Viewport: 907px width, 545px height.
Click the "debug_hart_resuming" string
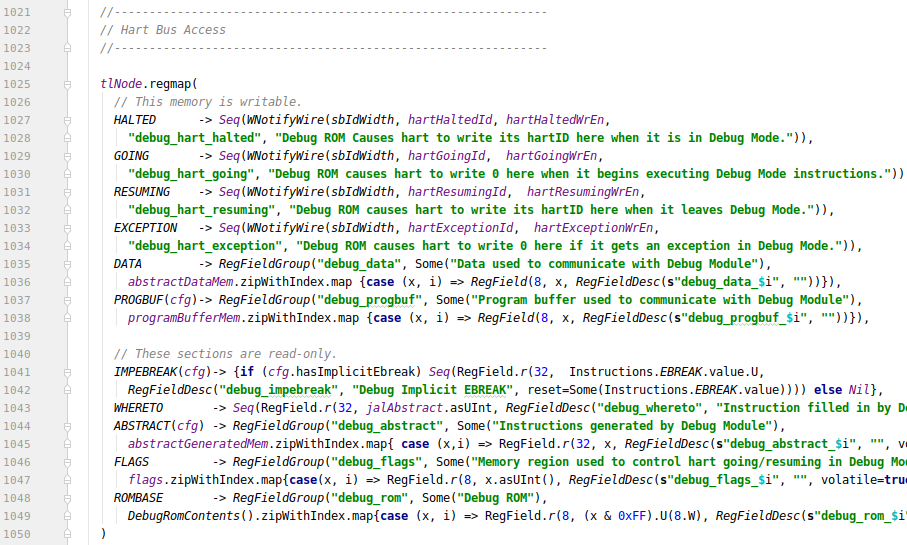click(x=201, y=209)
